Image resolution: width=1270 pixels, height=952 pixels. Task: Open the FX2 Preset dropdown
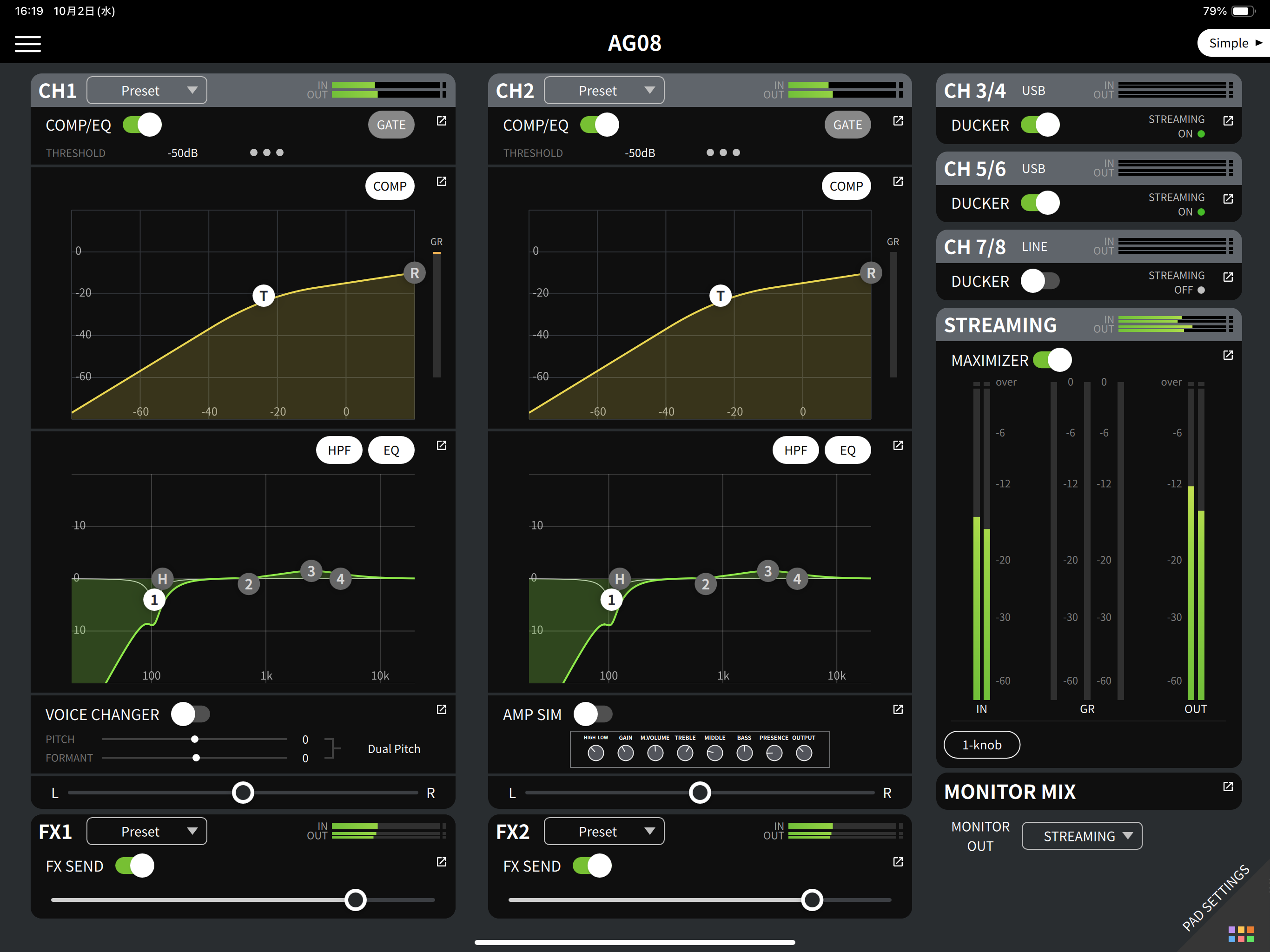point(604,831)
